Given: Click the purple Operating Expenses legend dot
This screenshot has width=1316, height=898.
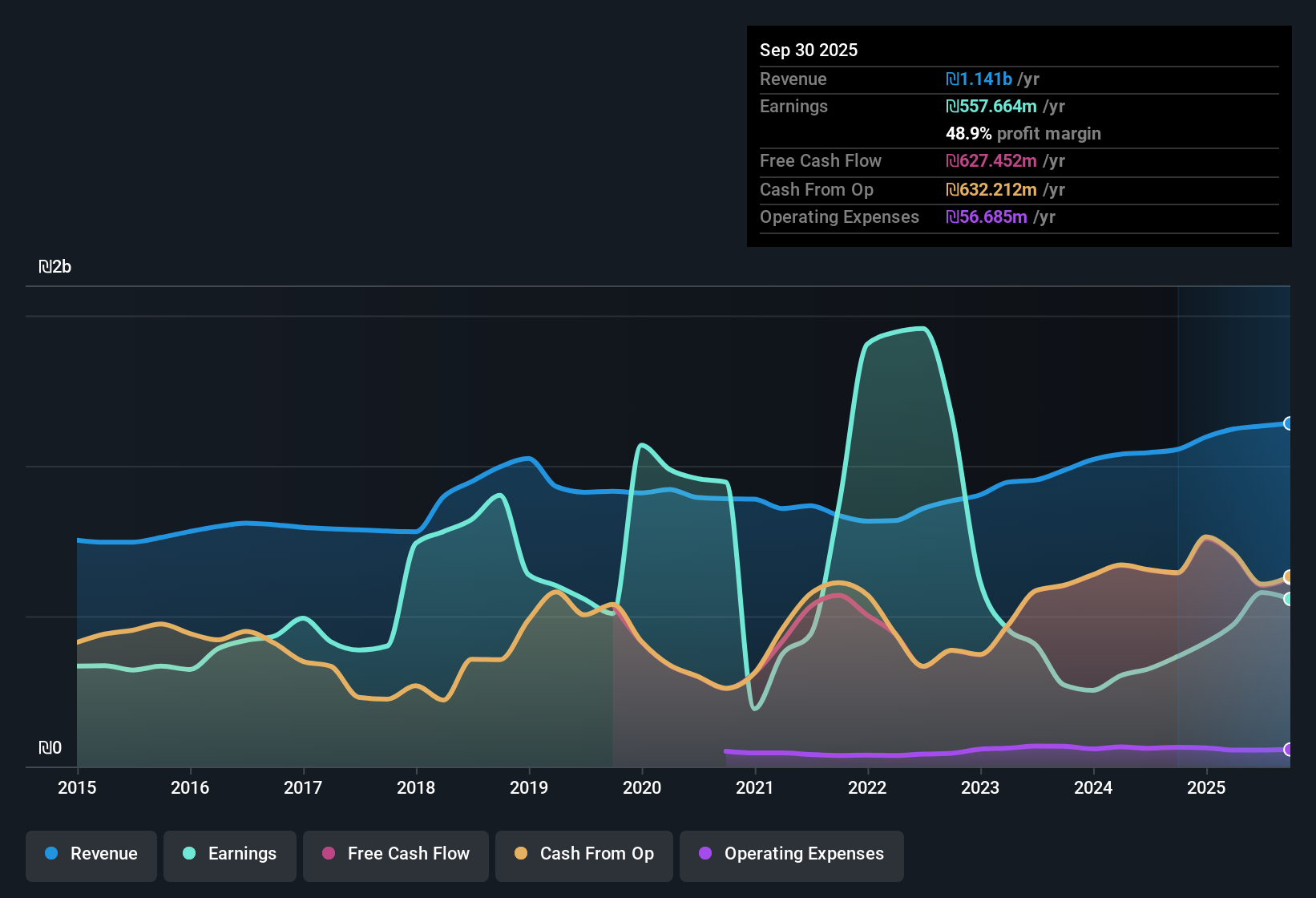Looking at the screenshot, I should [x=705, y=853].
